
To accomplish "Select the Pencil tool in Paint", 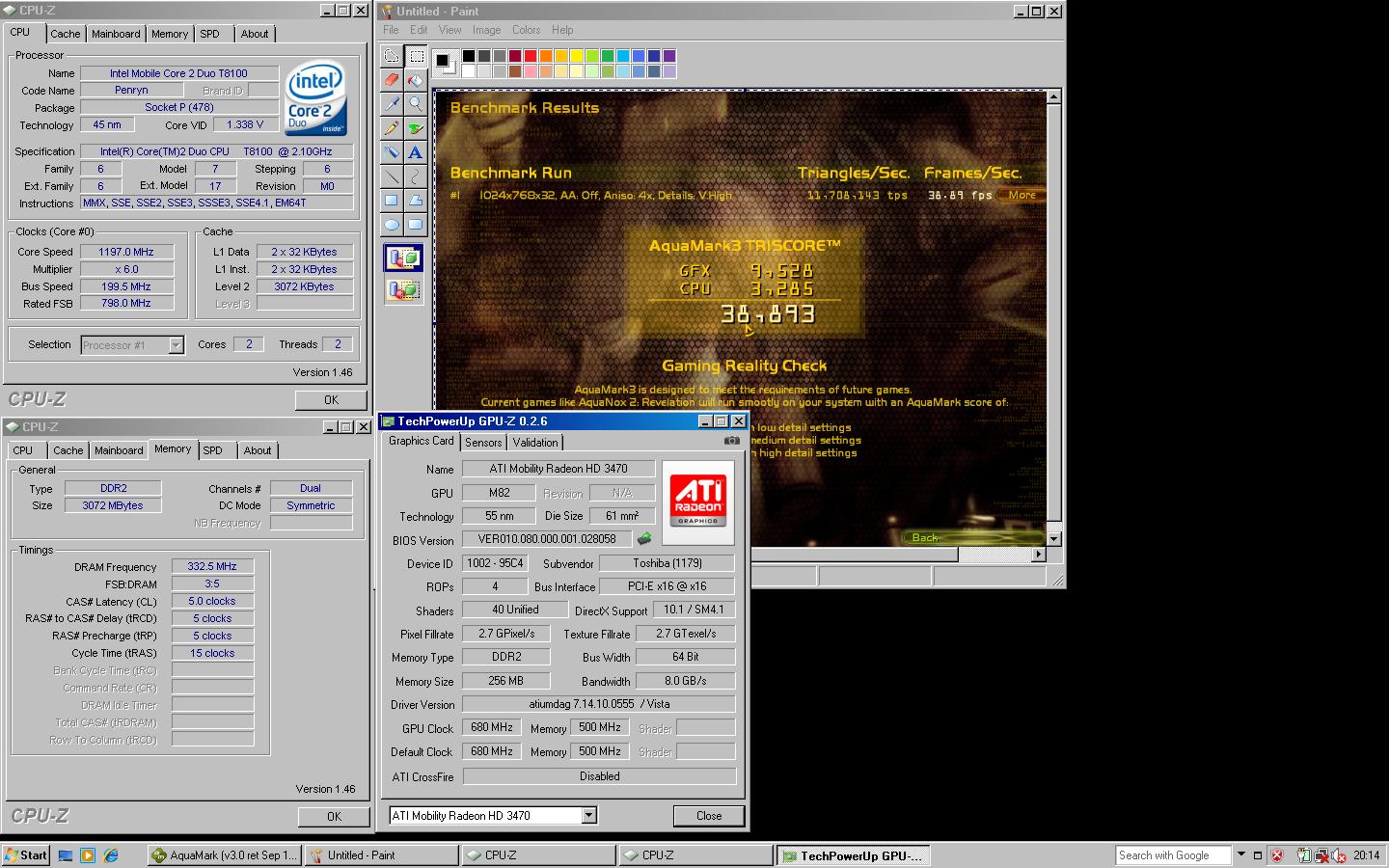I will (391, 127).
